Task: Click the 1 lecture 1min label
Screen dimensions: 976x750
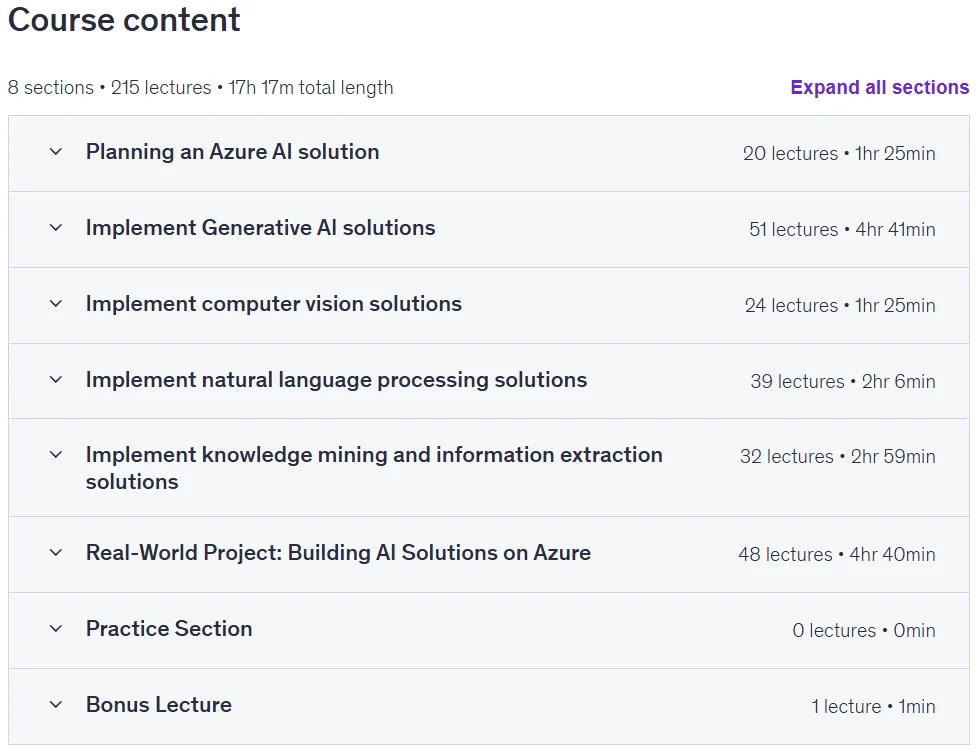Action: 873,706
